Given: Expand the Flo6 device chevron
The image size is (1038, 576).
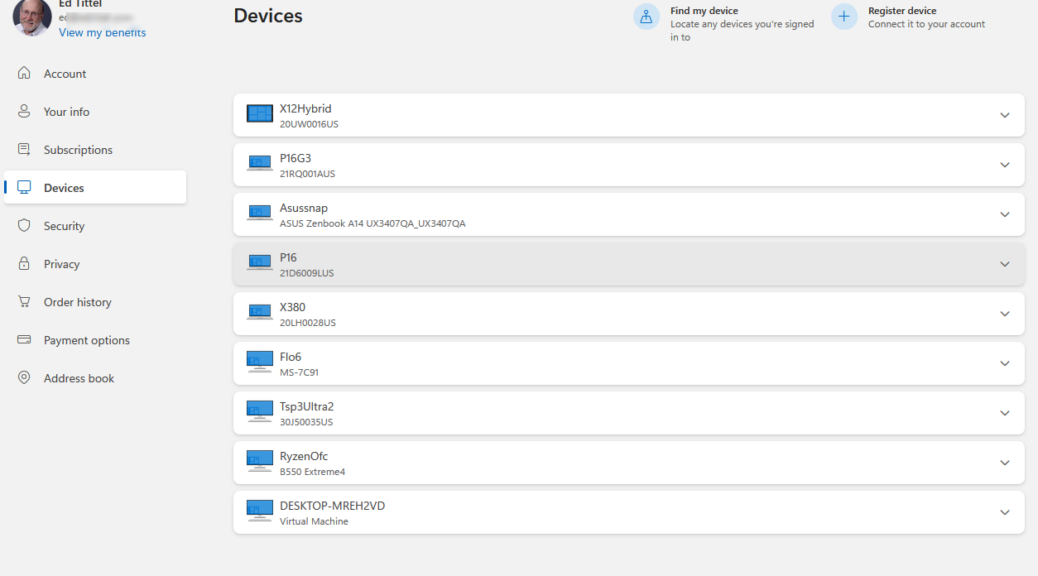Looking at the screenshot, I should click(x=1004, y=363).
